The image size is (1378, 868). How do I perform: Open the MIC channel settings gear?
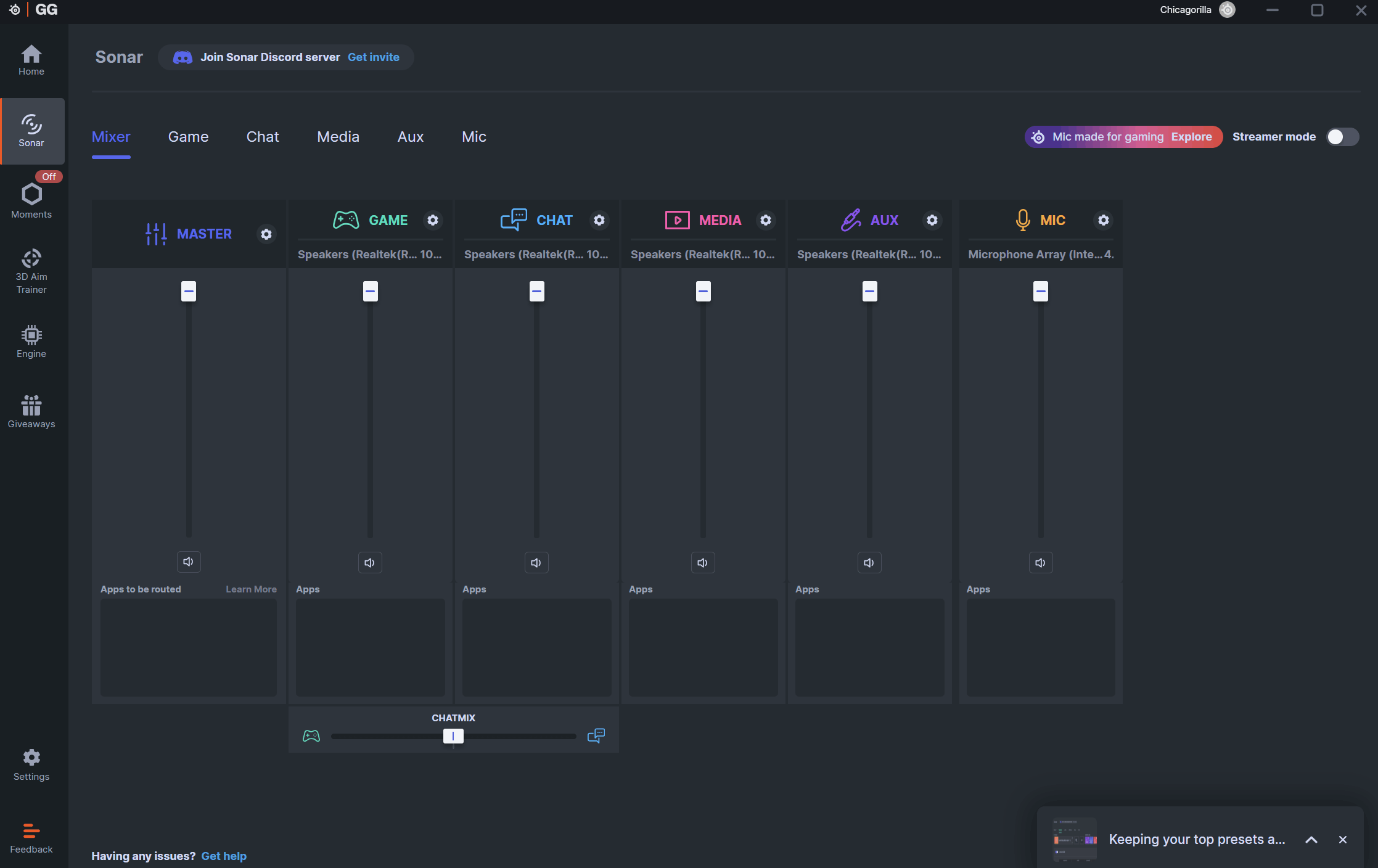(x=1103, y=220)
